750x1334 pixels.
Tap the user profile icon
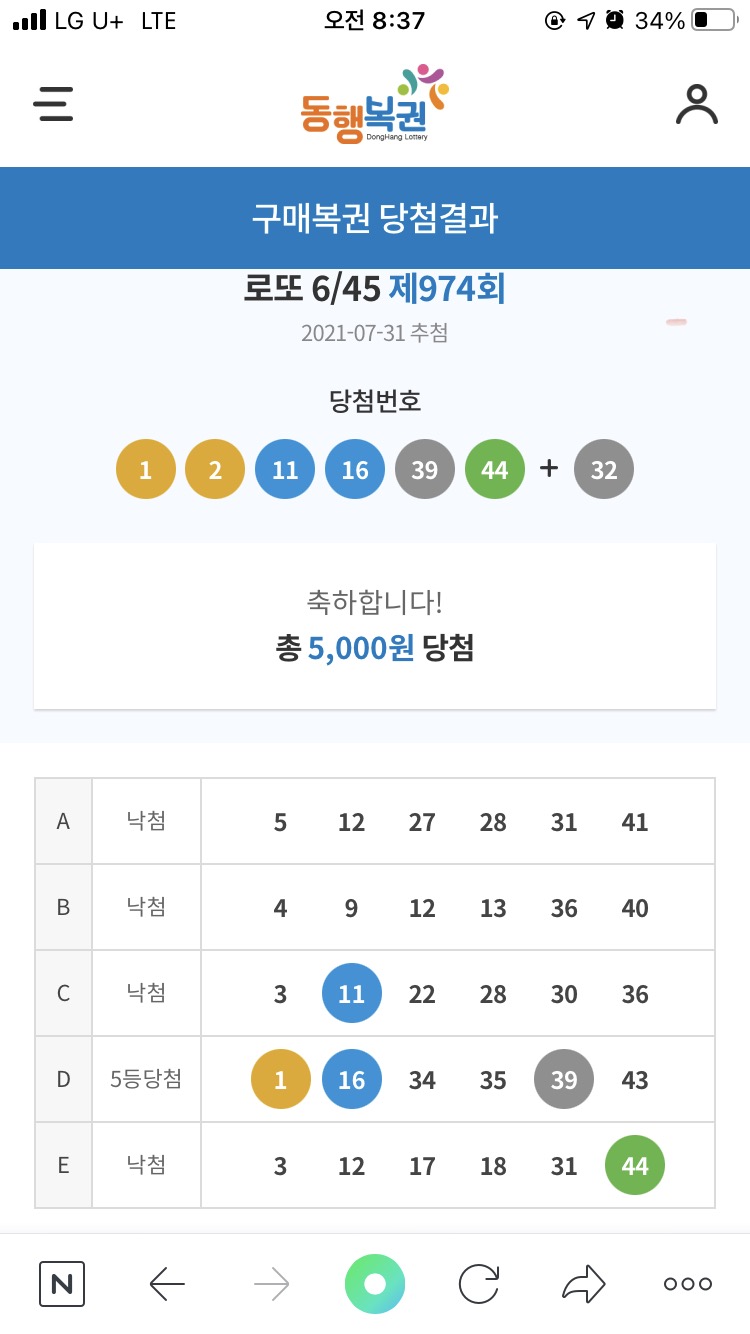tap(696, 104)
